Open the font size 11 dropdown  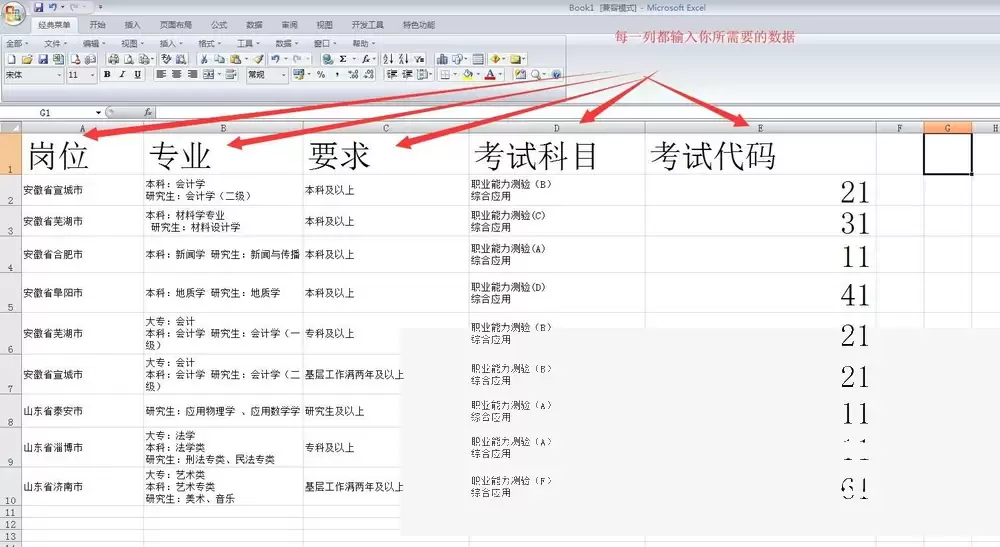tap(92, 75)
